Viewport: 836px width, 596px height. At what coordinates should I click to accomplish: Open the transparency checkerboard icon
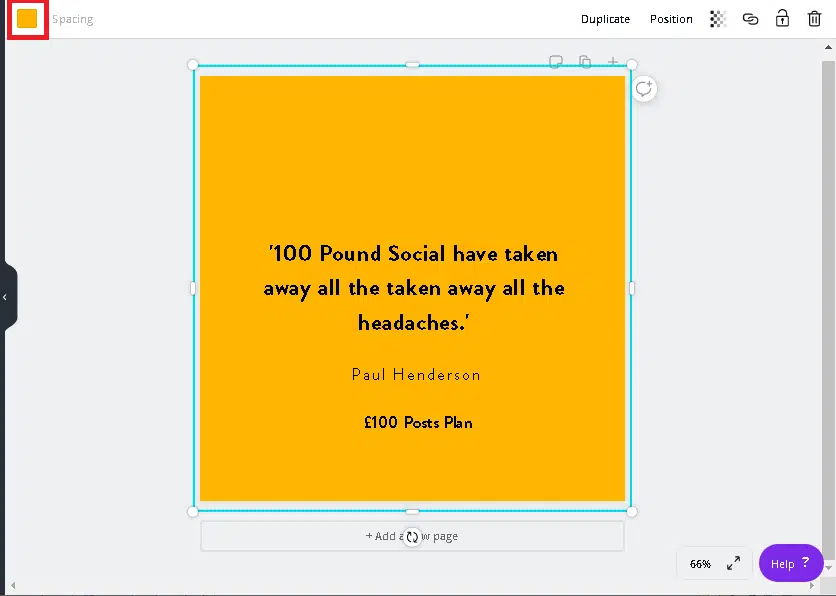pos(718,19)
